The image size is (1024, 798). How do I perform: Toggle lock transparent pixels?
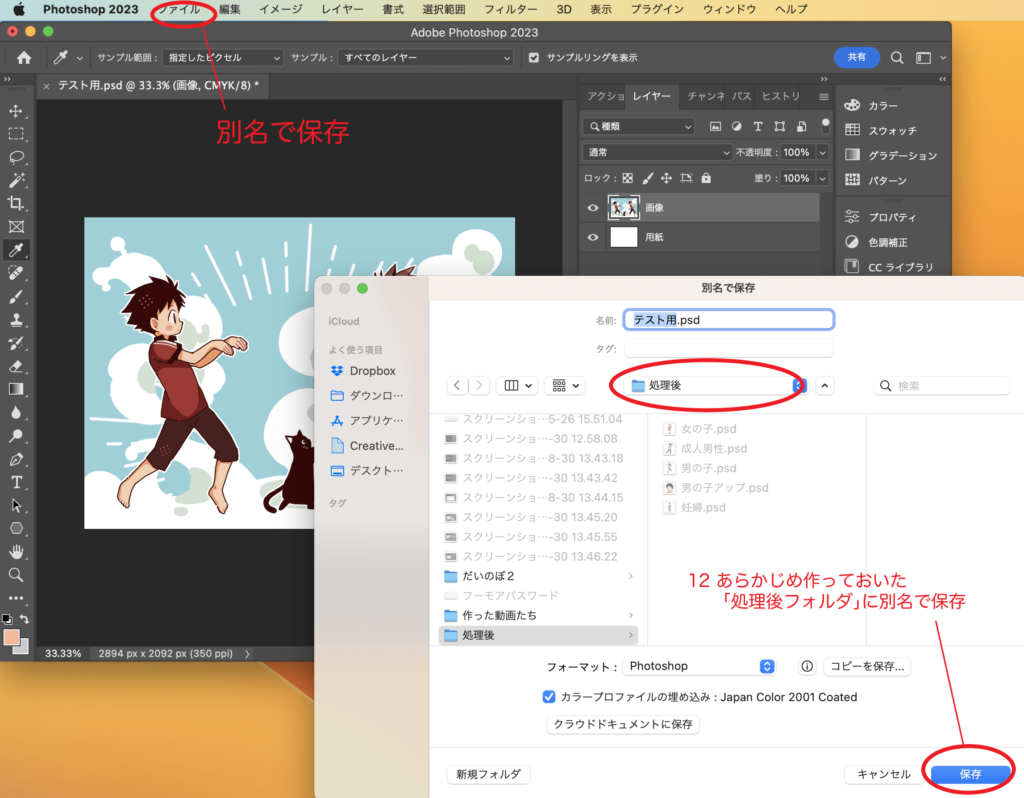pyautogui.click(x=628, y=178)
